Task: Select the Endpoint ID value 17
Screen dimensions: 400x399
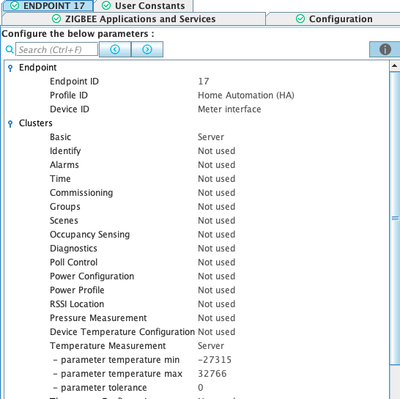Action: [x=203, y=81]
